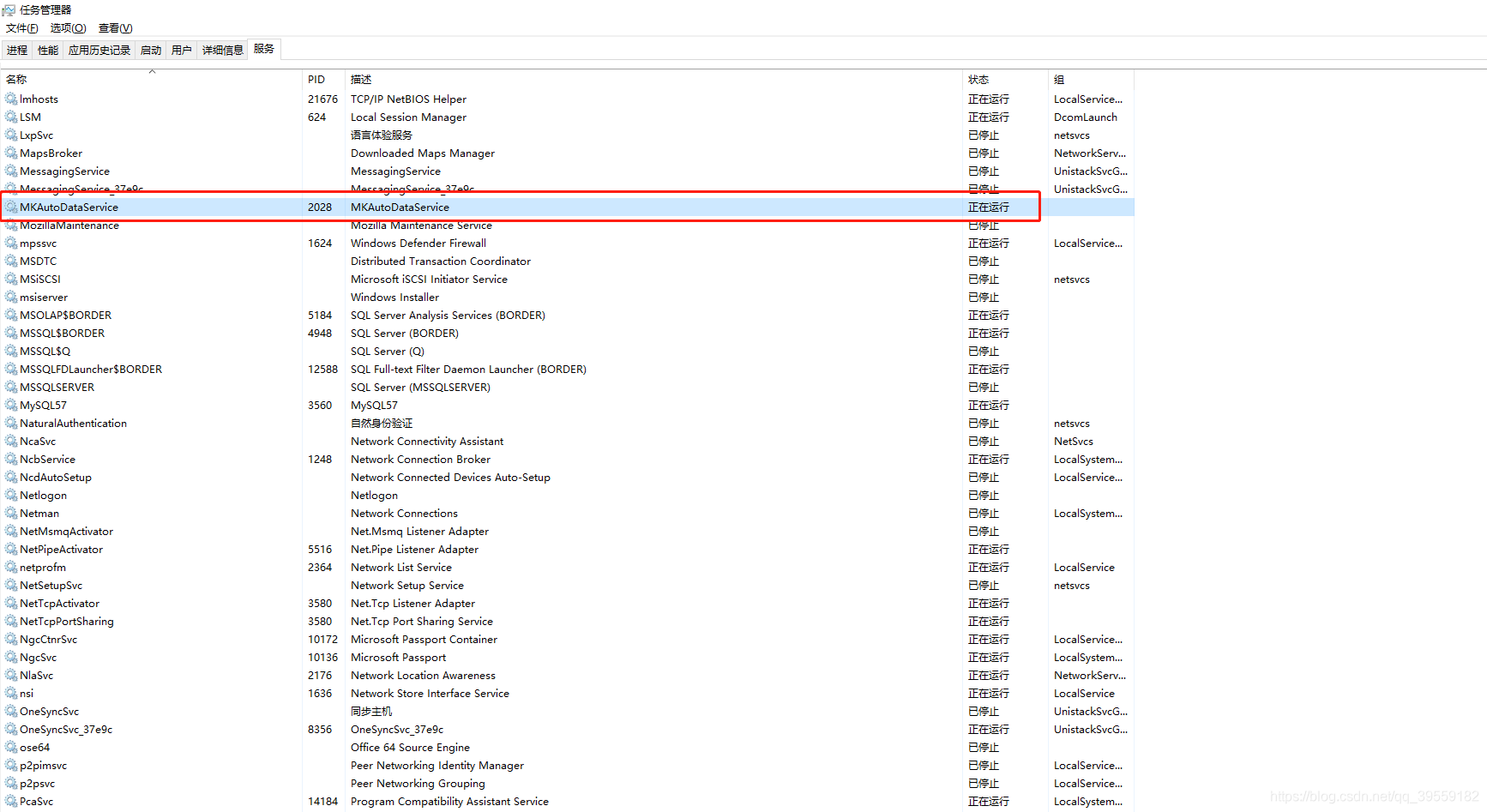Click the gear icon beside NcbService
1487x812 pixels.
click(x=11, y=459)
